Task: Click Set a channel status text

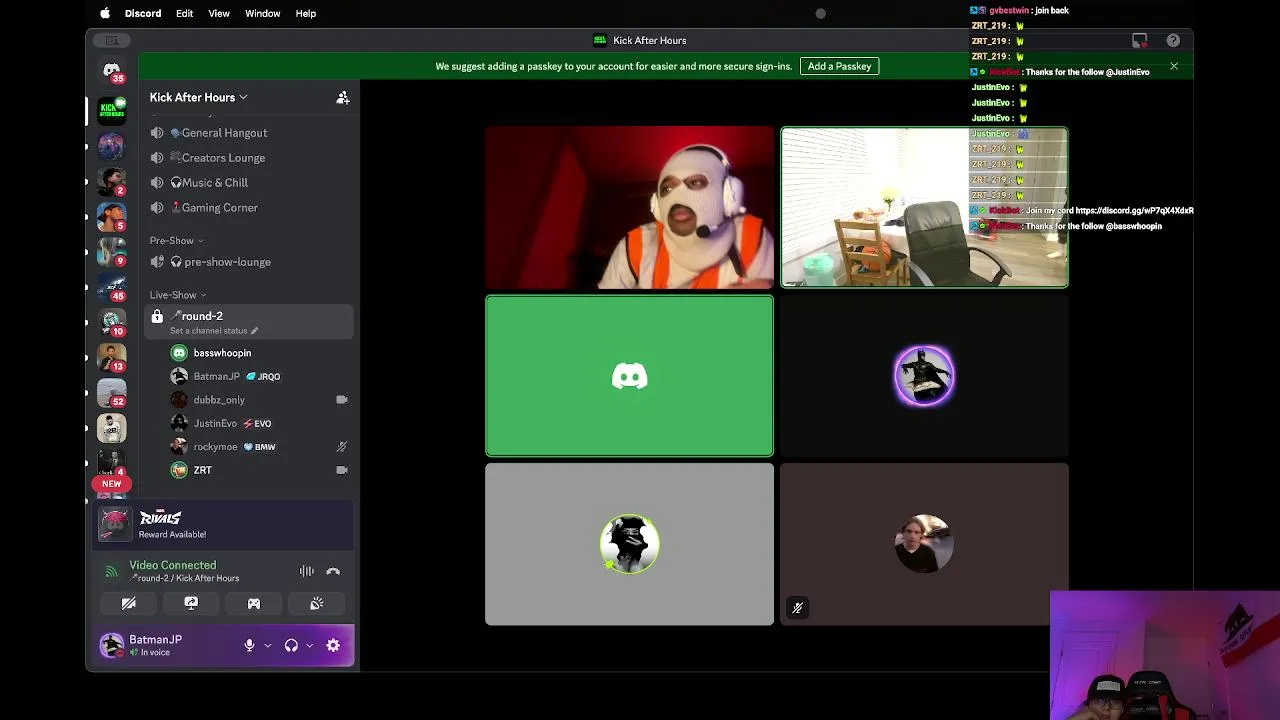Action: (208, 331)
